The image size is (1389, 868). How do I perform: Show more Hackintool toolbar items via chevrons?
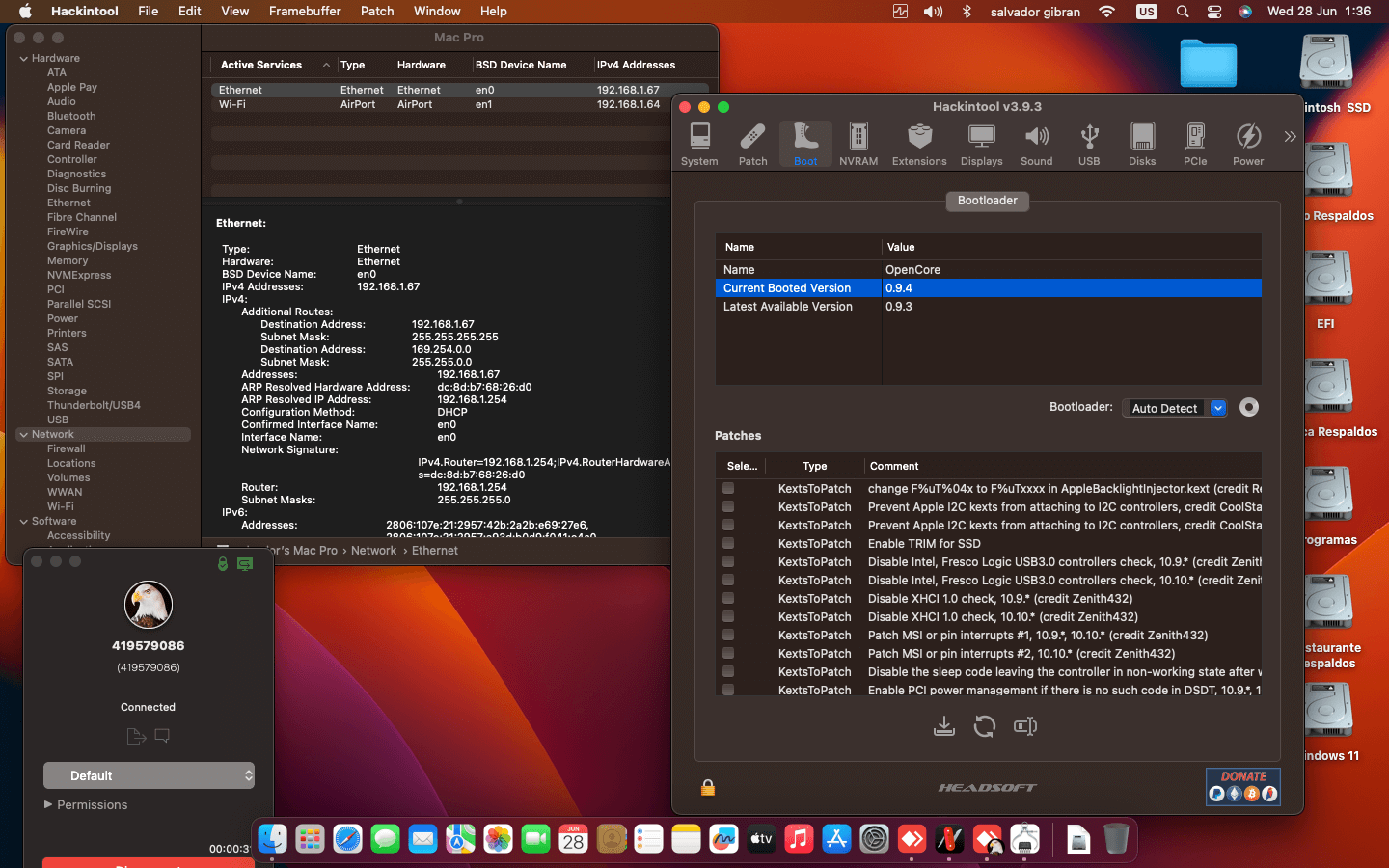(x=1290, y=137)
